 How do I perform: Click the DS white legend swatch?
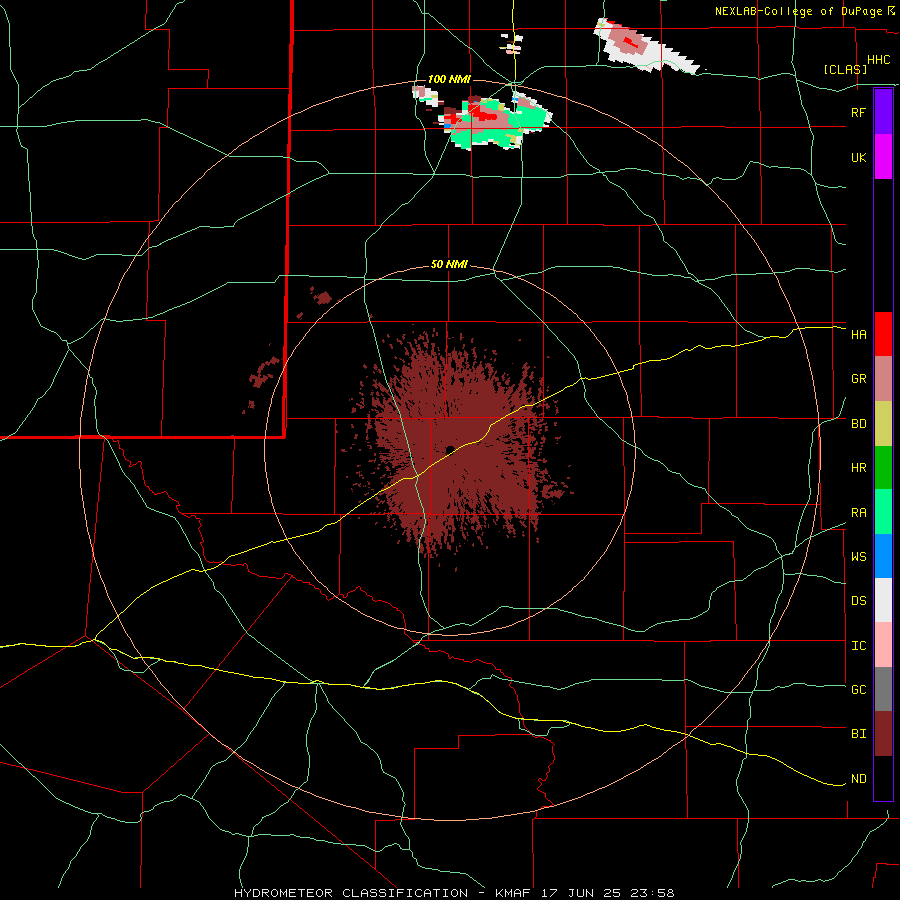(x=883, y=600)
